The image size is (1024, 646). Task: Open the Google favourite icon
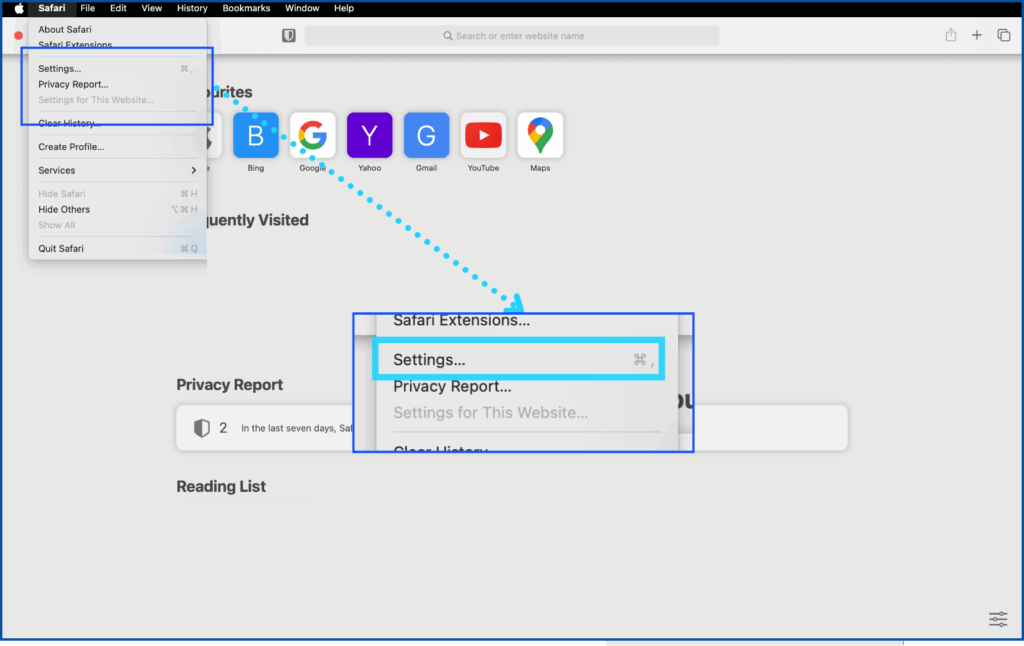313,135
